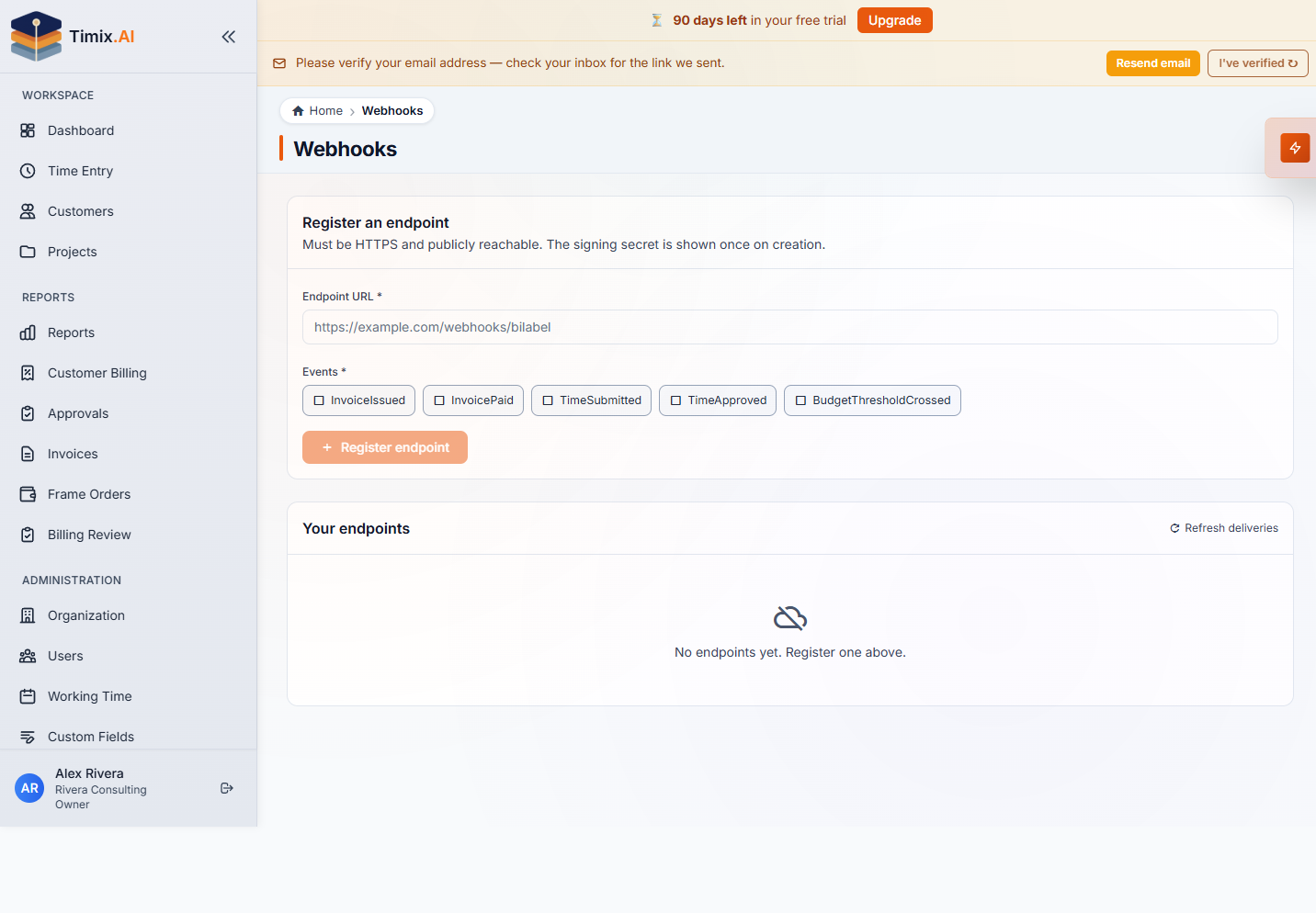
Task: Check the BudgetThresholdCrossed event
Action: tap(800, 400)
